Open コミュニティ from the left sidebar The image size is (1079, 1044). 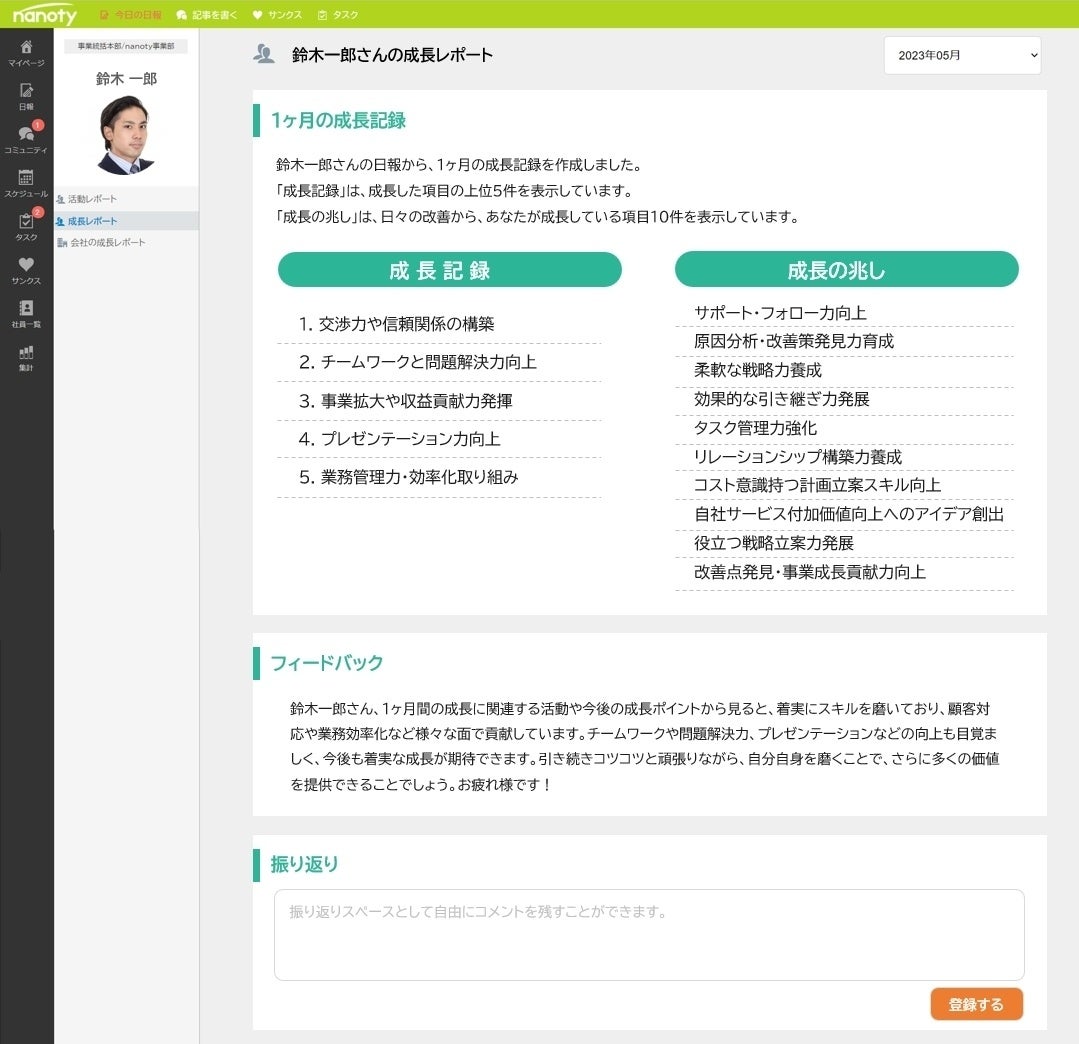point(27,140)
